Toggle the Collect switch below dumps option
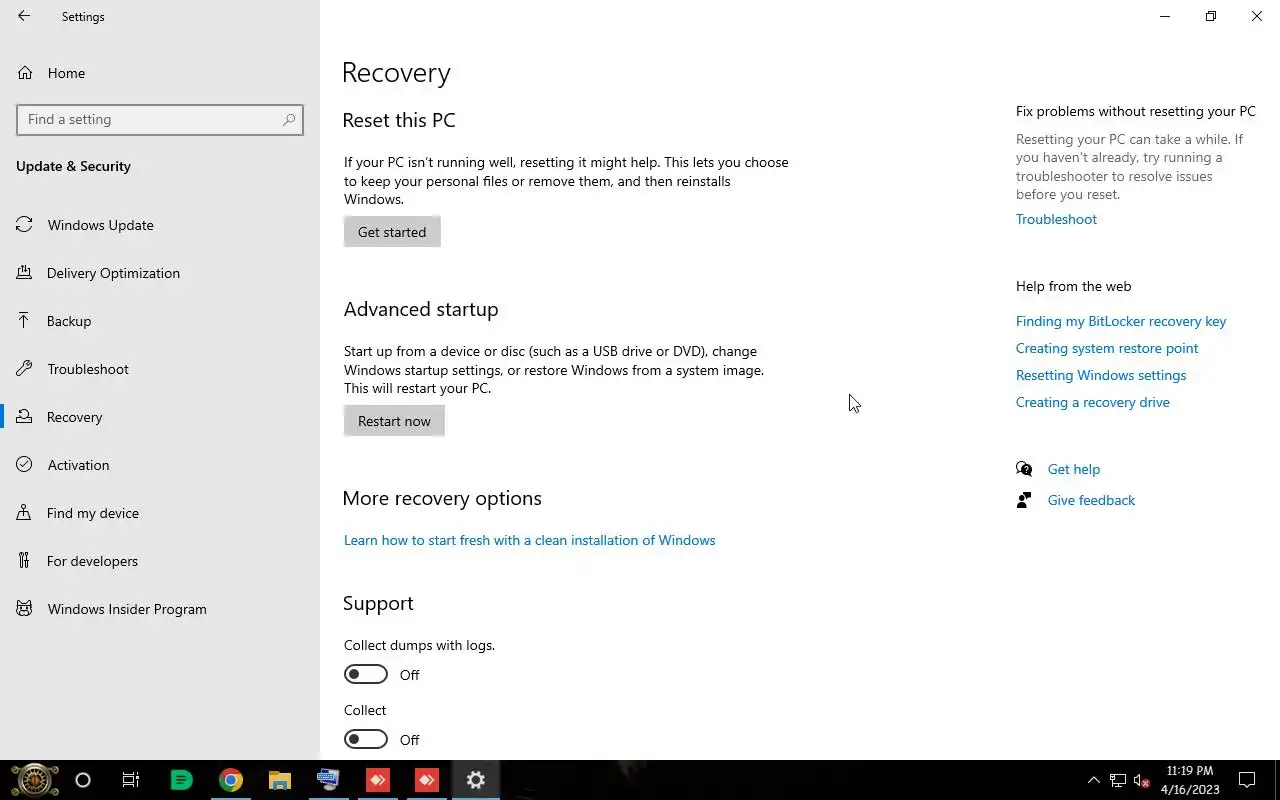 click(x=366, y=740)
